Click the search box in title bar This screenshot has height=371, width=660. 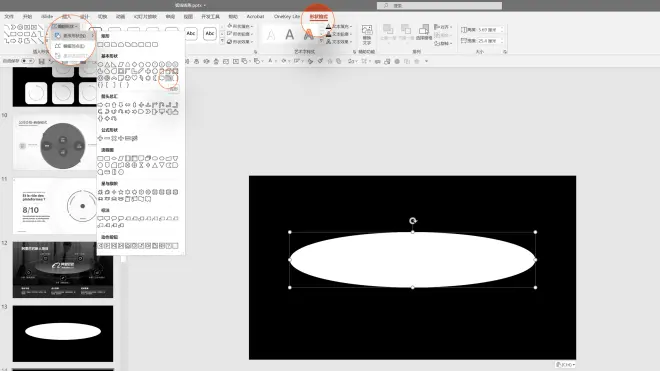click(439, 5)
